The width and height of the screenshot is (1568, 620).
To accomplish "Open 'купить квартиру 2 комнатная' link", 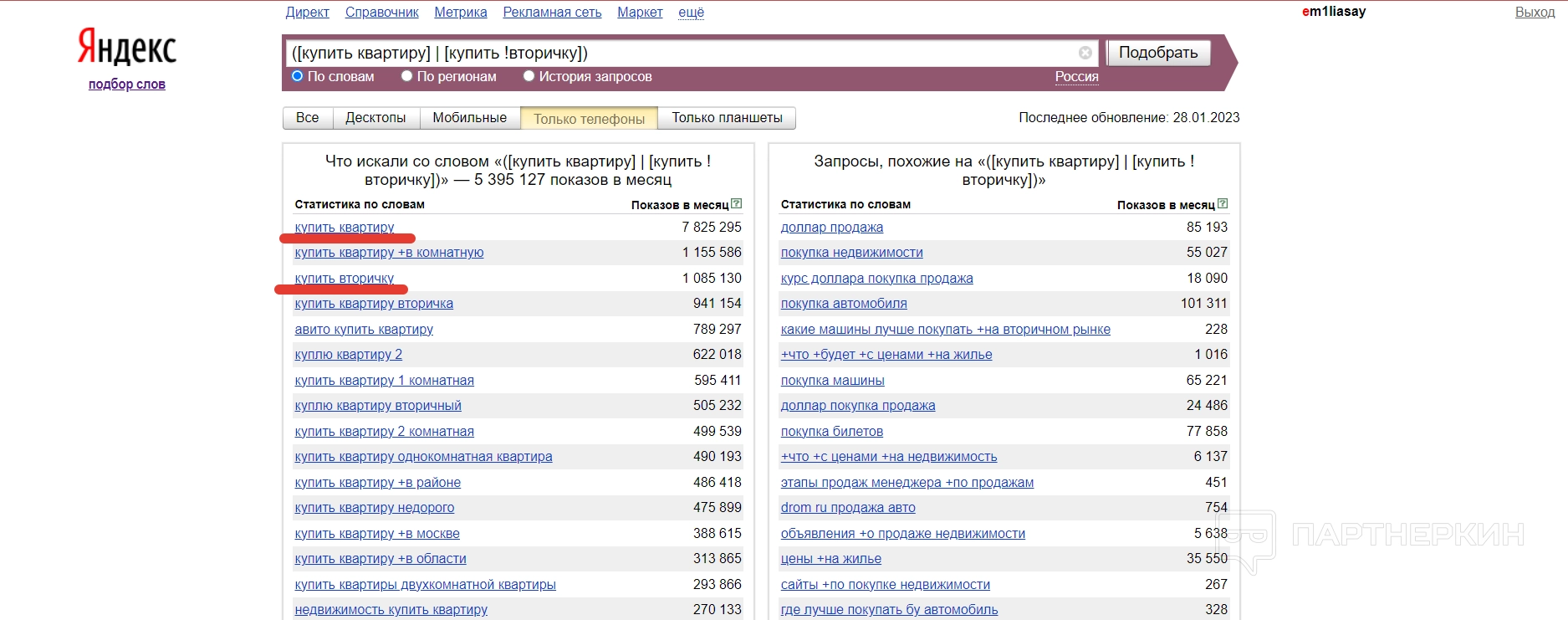I will 385,431.
